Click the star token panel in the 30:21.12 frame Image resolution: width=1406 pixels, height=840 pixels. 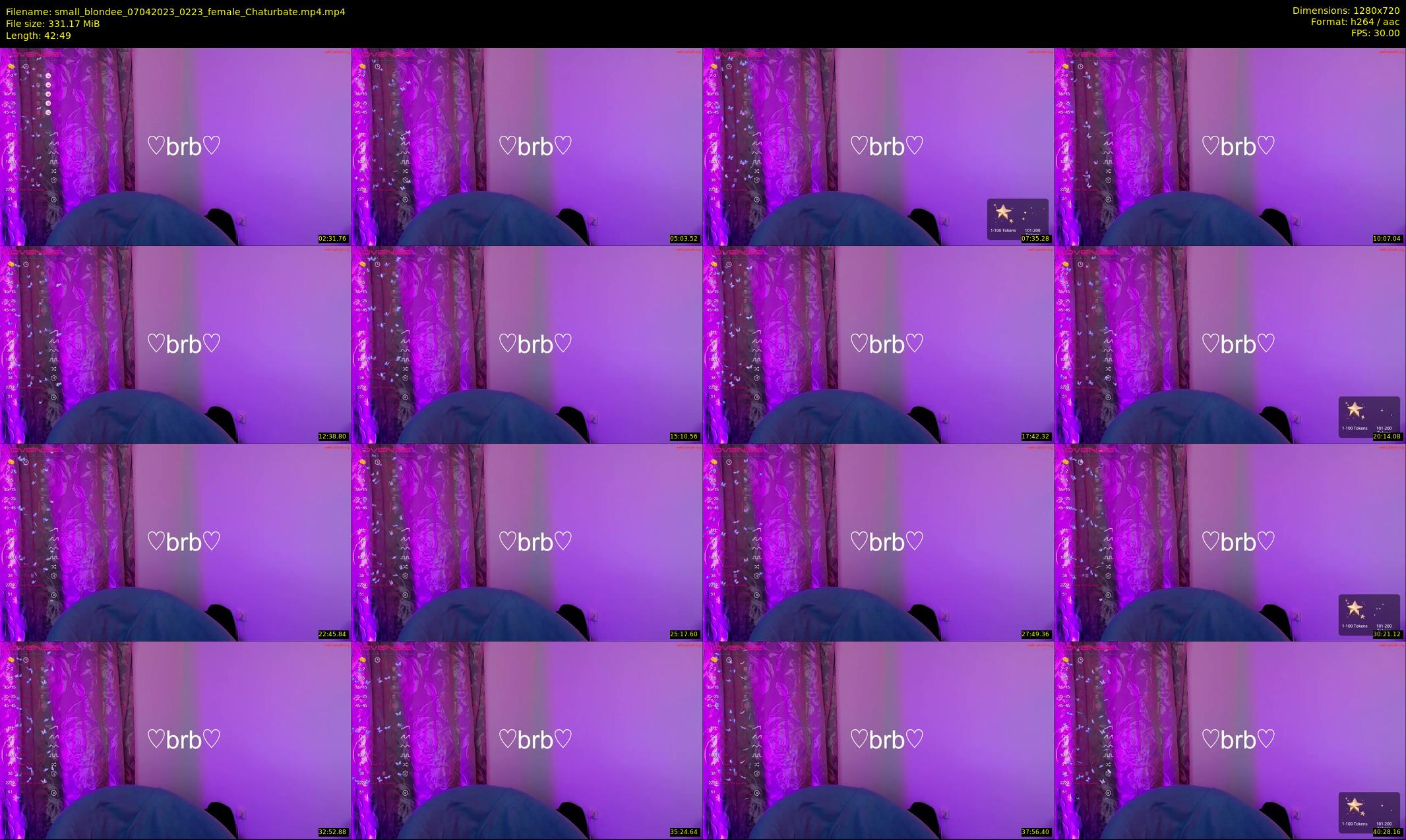tap(1369, 615)
